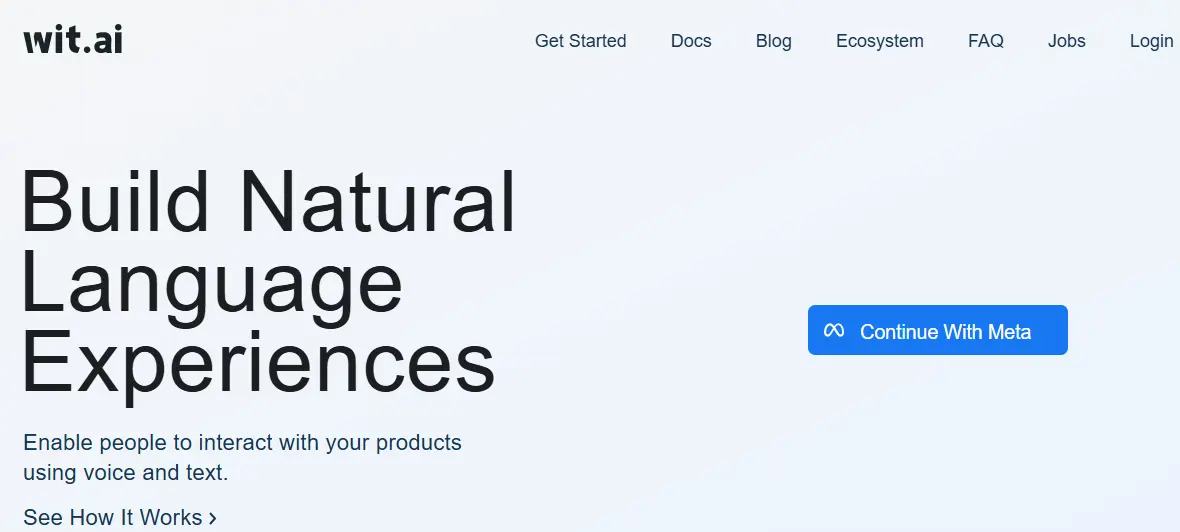Image resolution: width=1180 pixels, height=532 pixels.
Task: Click the 'Continue With Meta' label text
Action: [x=945, y=332]
